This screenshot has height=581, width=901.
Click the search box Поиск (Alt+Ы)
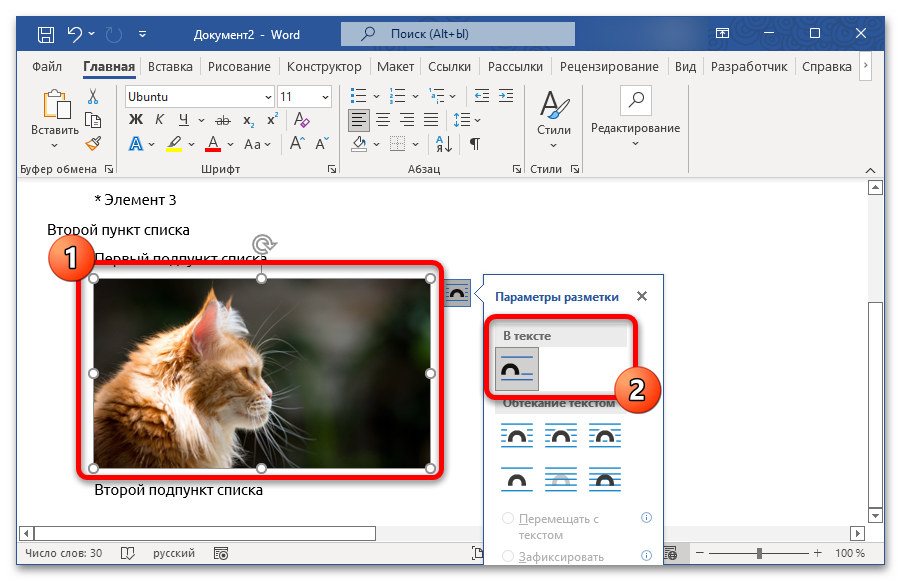point(458,34)
